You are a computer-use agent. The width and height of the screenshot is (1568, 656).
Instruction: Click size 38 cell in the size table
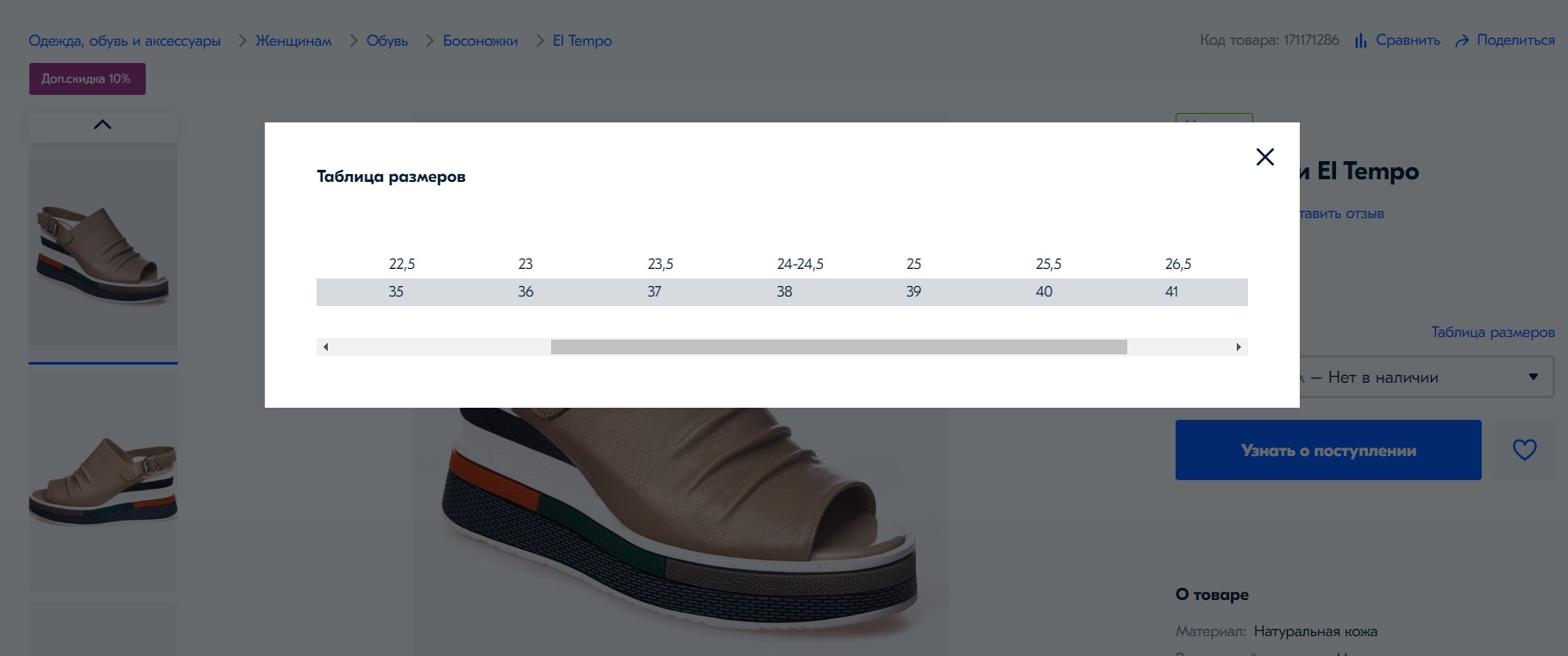click(784, 292)
